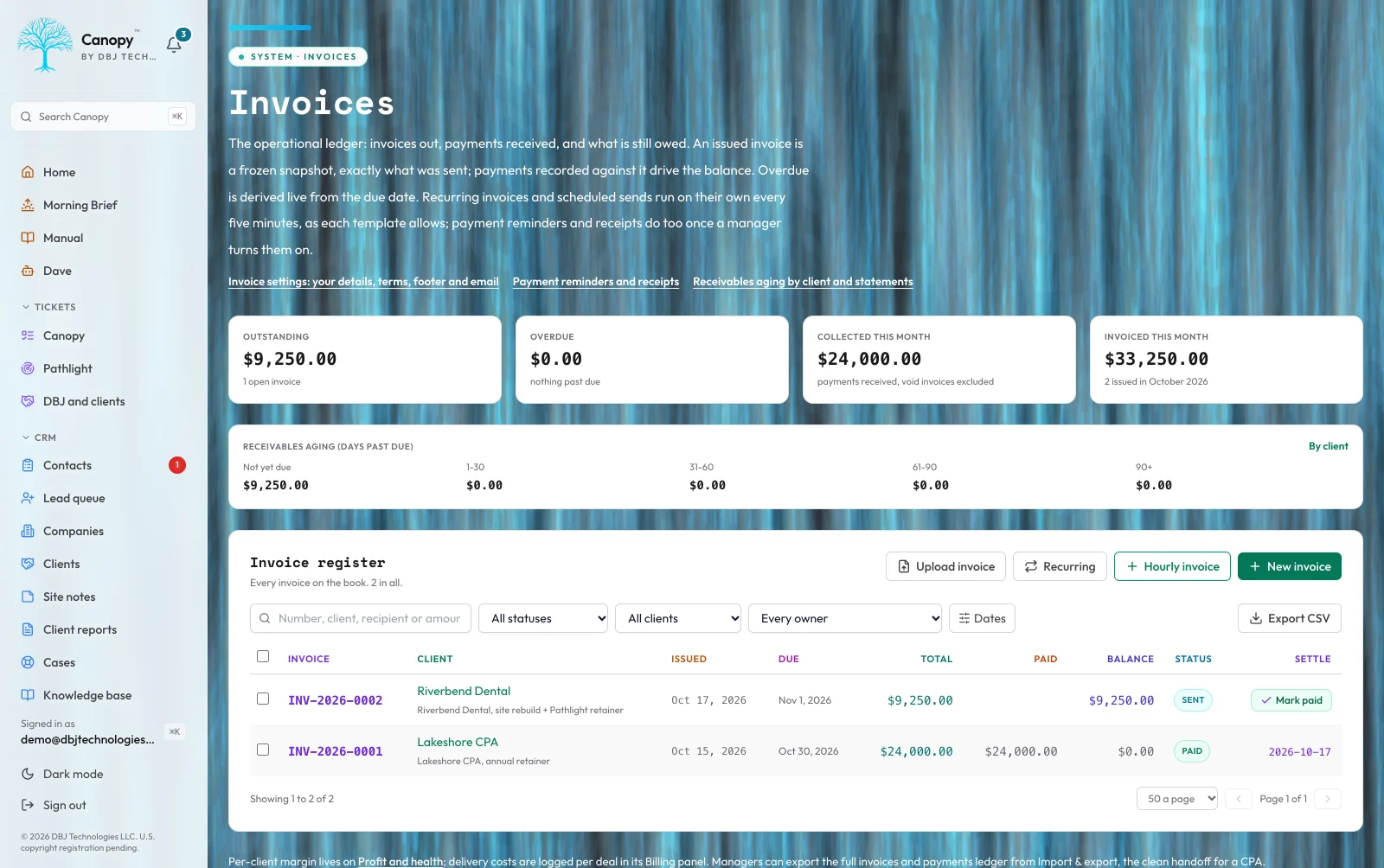The width and height of the screenshot is (1384, 868).
Task: Open Client reports icon
Action: pyautogui.click(x=28, y=629)
